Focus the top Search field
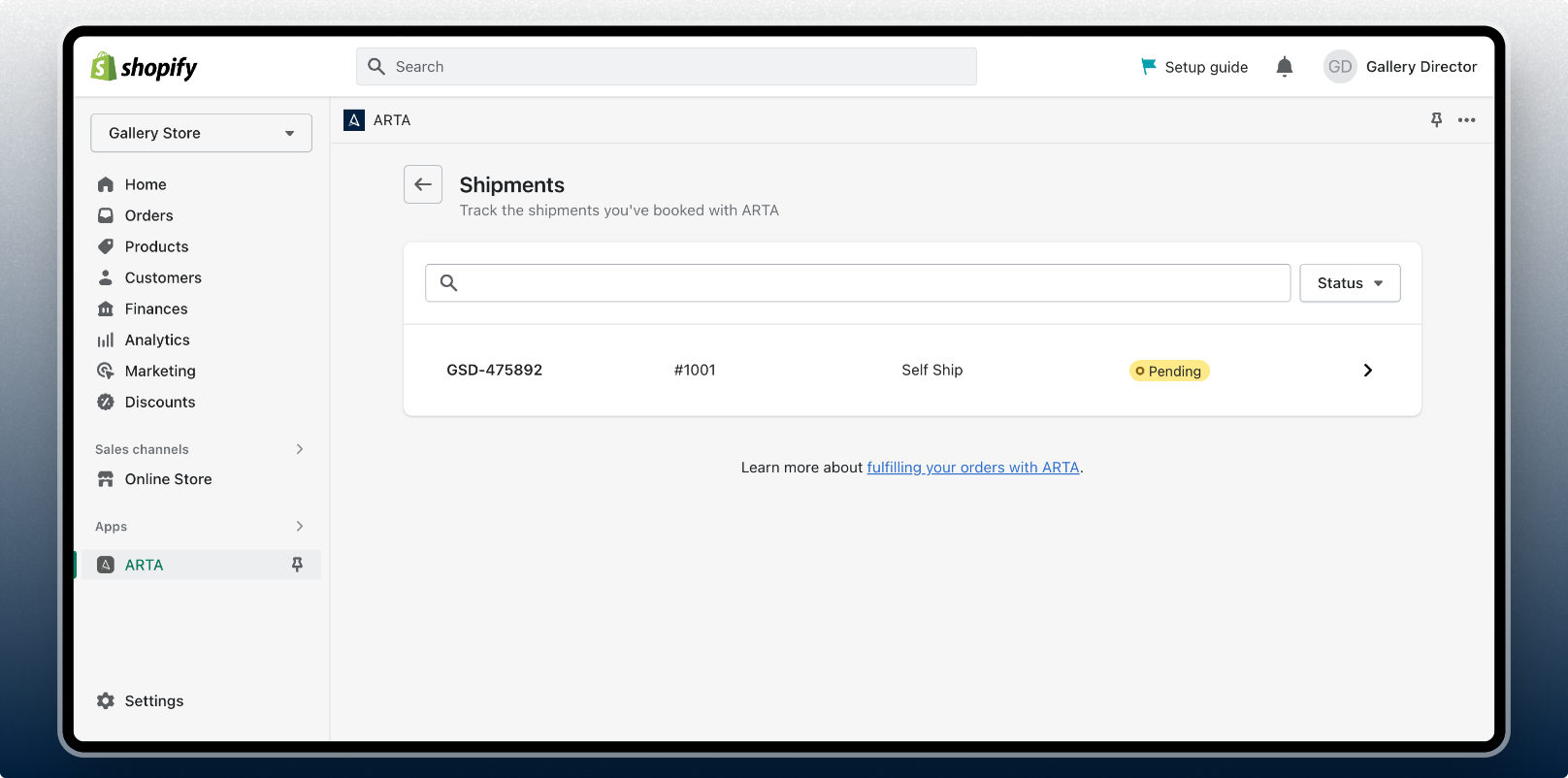Screen dimensions: 1568x778 tap(667, 67)
